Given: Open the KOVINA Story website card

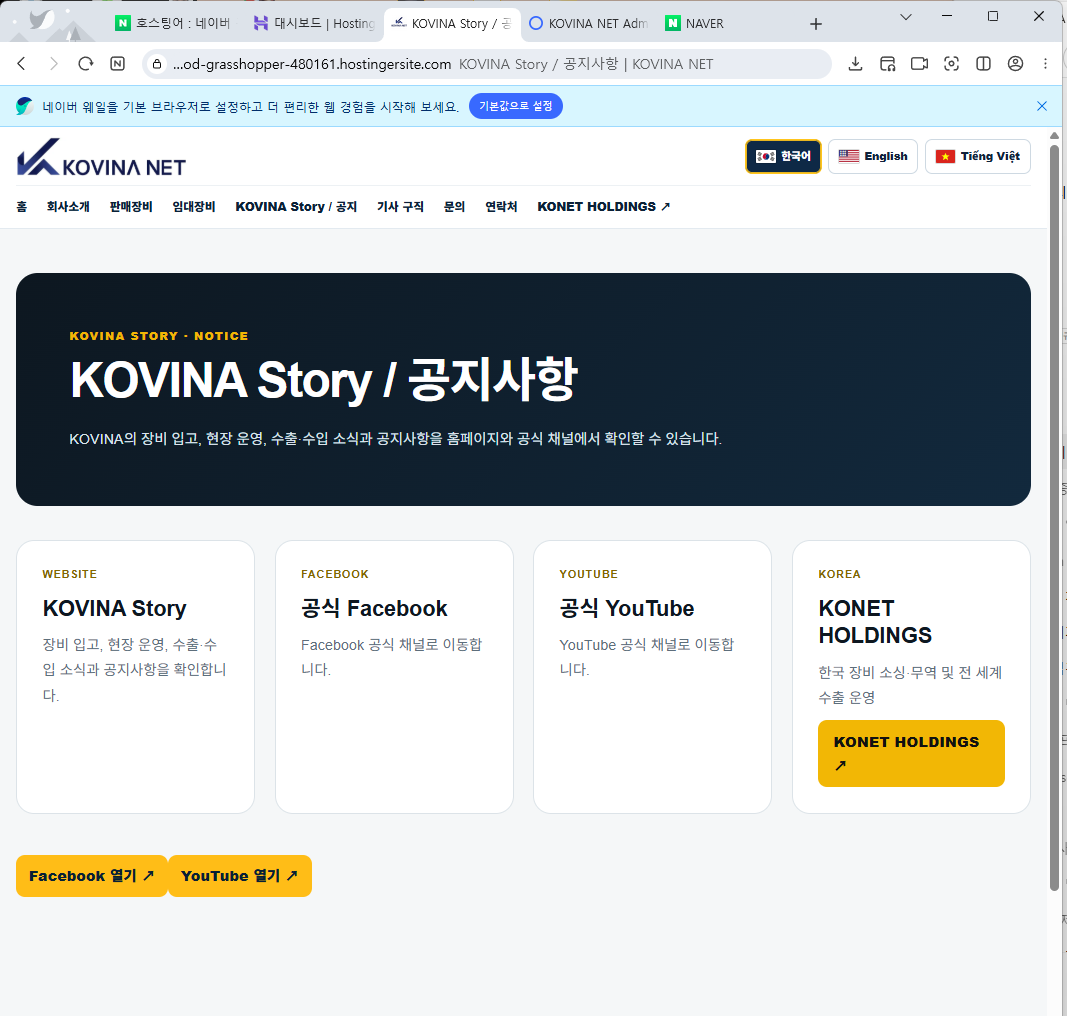Looking at the screenshot, I should [135, 677].
